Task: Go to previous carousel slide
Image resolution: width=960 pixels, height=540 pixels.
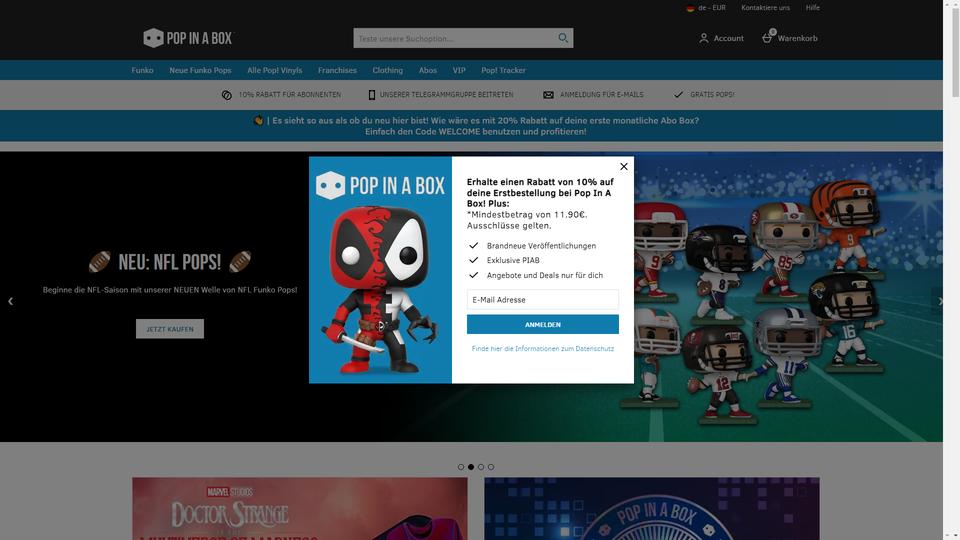Action: pos(10,301)
